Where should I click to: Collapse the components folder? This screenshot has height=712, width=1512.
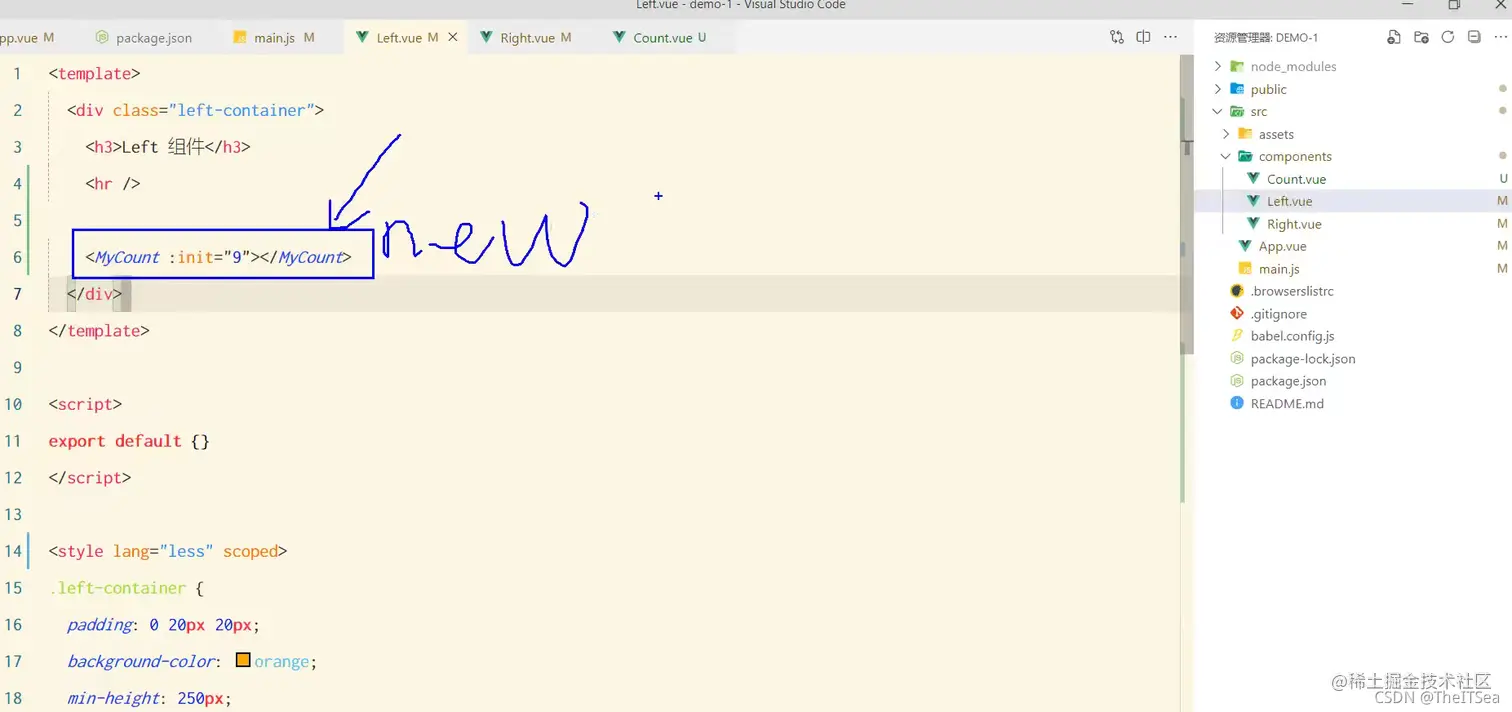pyautogui.click(x=1226, y=156)
